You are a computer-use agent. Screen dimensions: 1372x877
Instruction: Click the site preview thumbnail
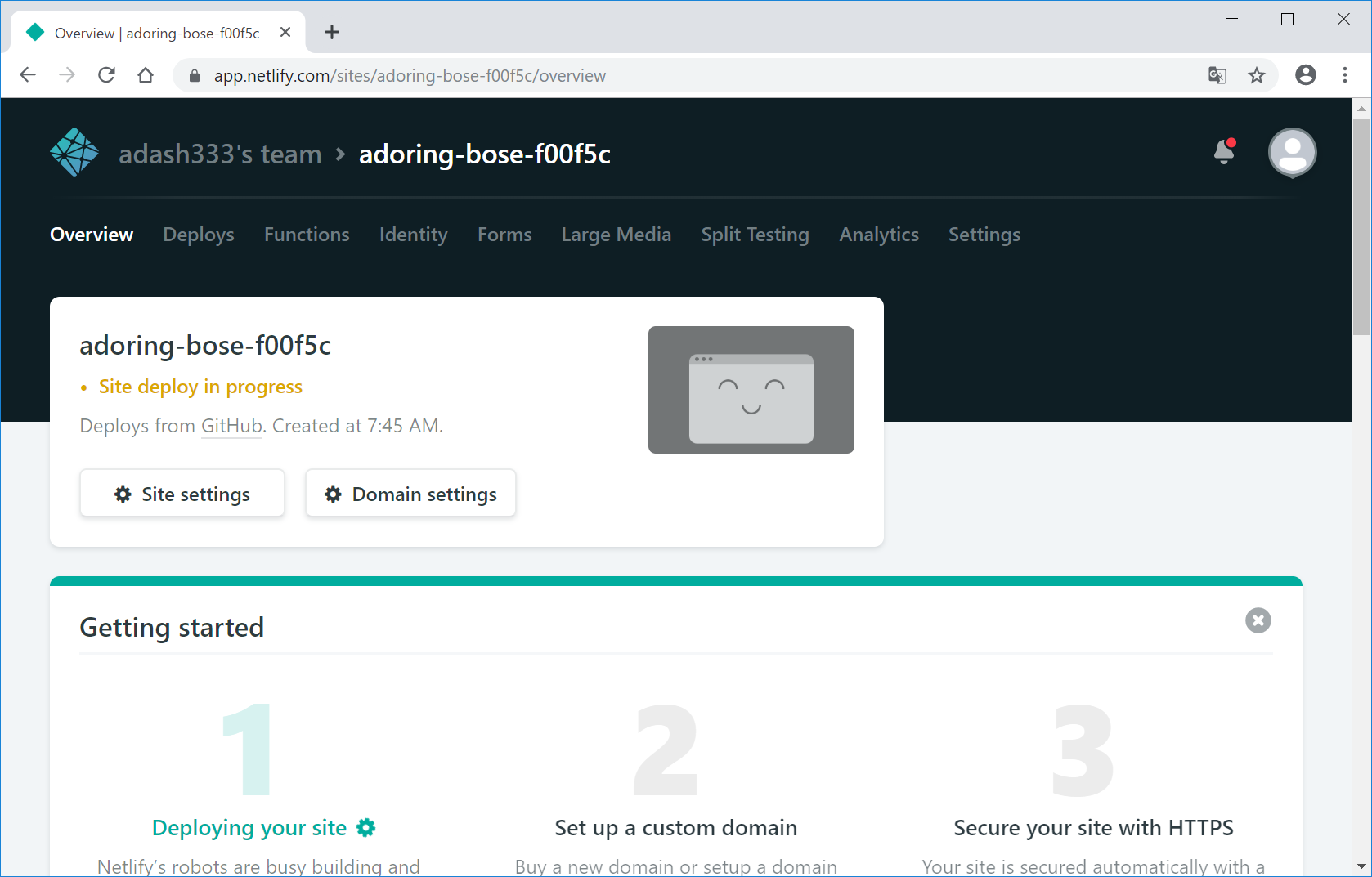pyautogui.click(x=751, y=390)
